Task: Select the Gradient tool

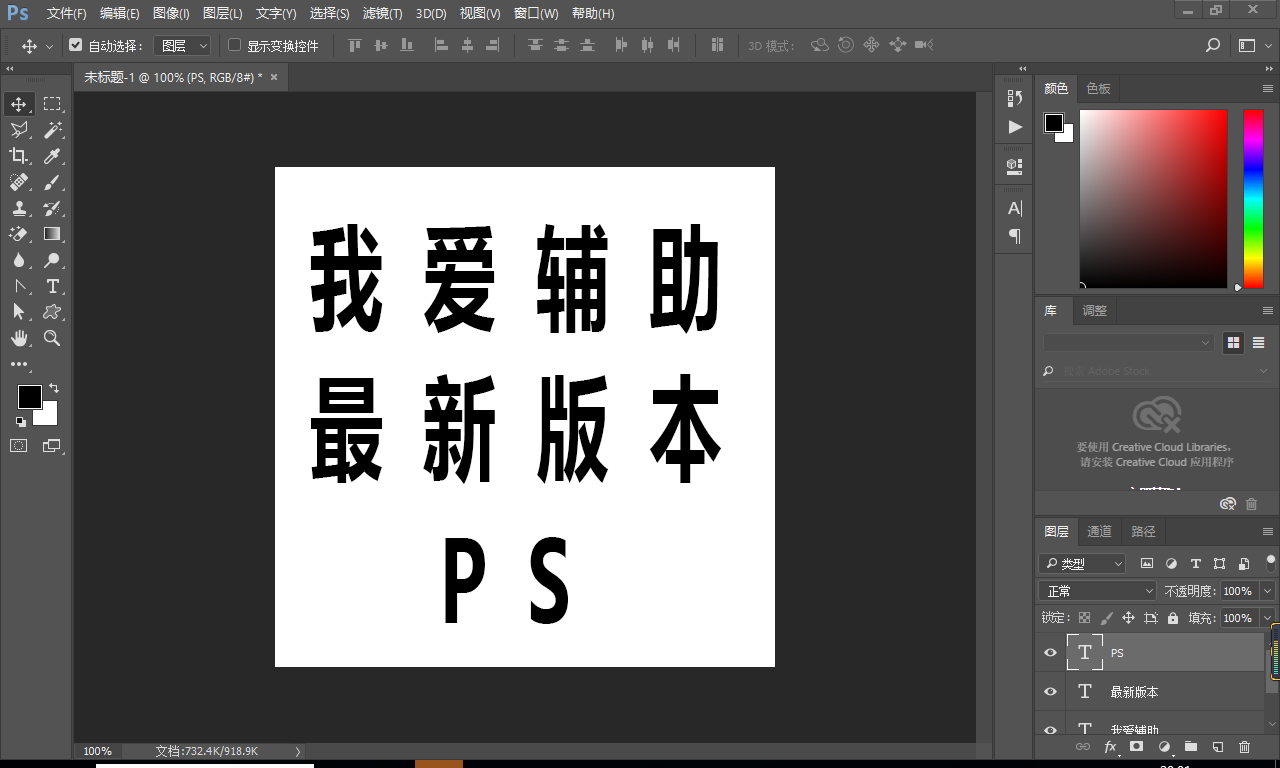Action: [52, 234]
